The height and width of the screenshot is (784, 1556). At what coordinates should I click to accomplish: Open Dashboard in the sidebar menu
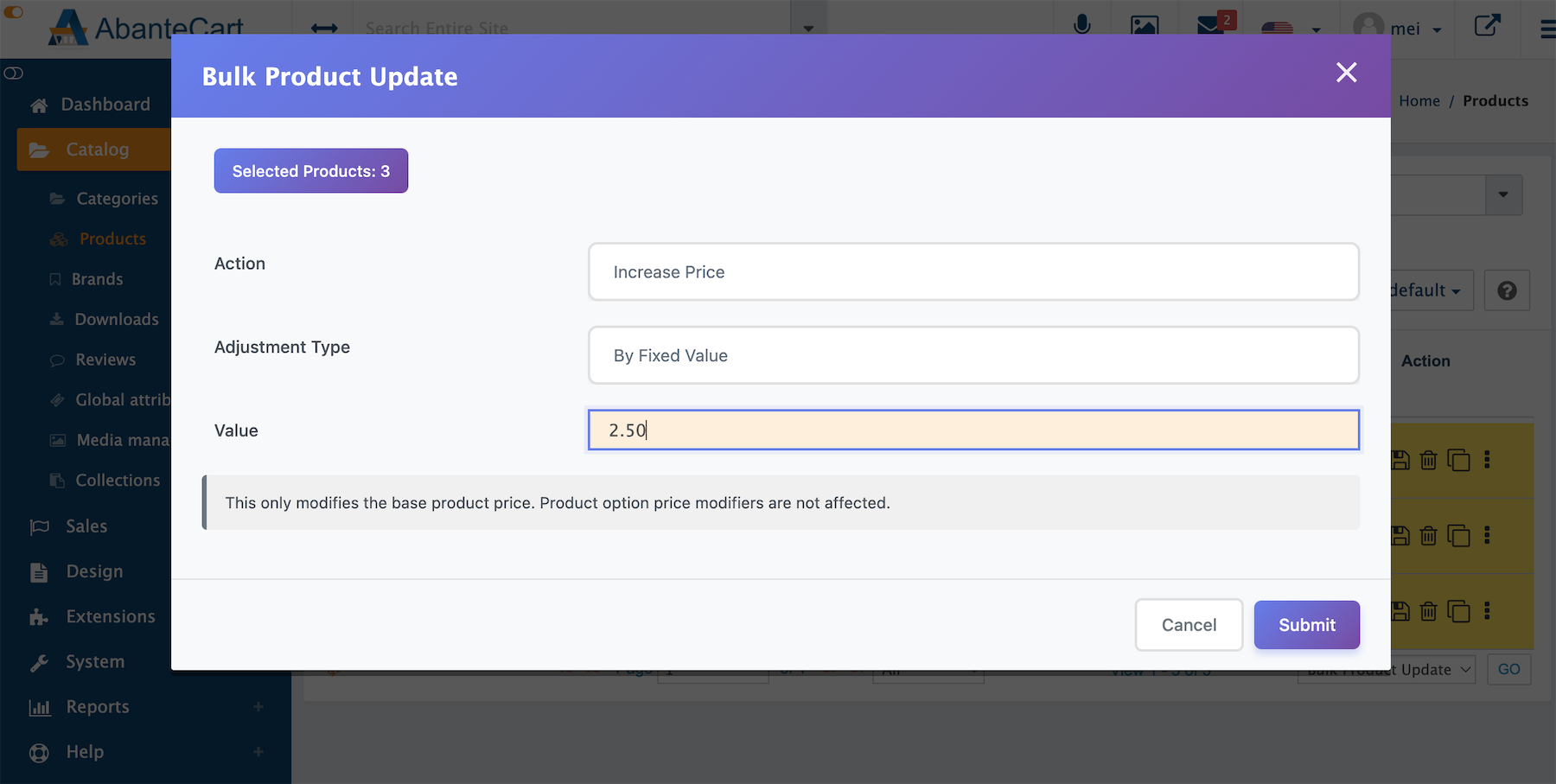pos(105,105)
